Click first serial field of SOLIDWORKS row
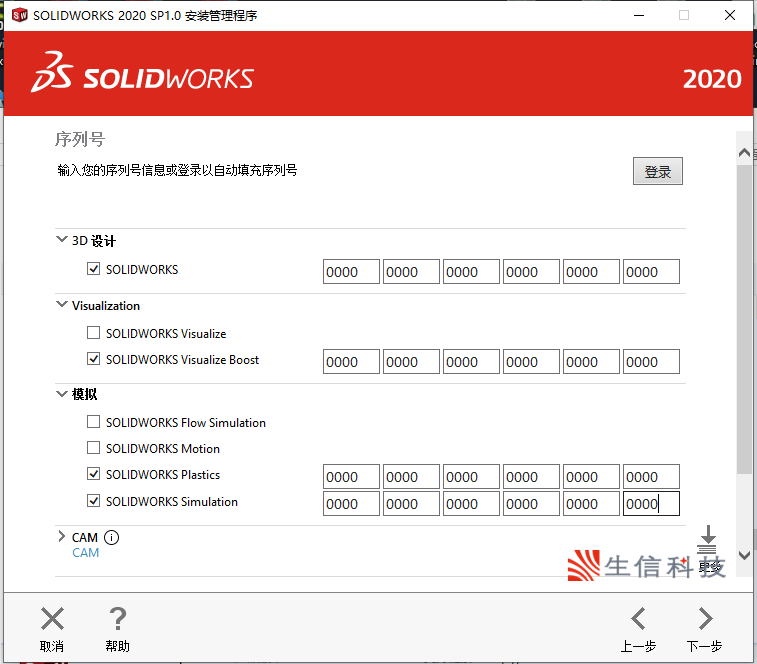The image size is (757, 664). pyautogui.click(x=351, y=272)
